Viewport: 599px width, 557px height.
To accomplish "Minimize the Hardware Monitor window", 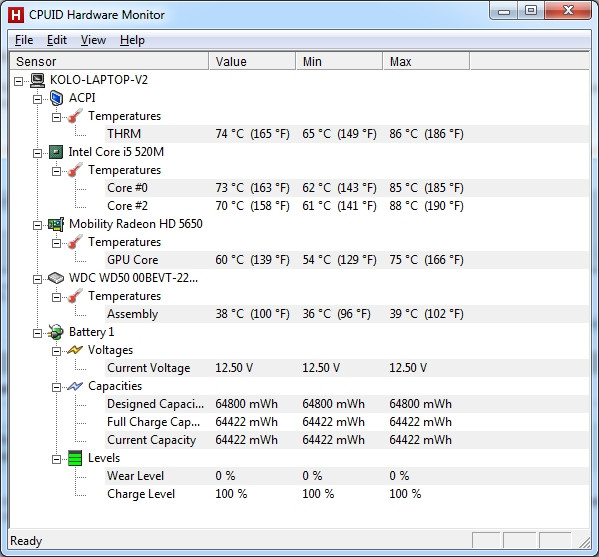I will tap(504, 11).
